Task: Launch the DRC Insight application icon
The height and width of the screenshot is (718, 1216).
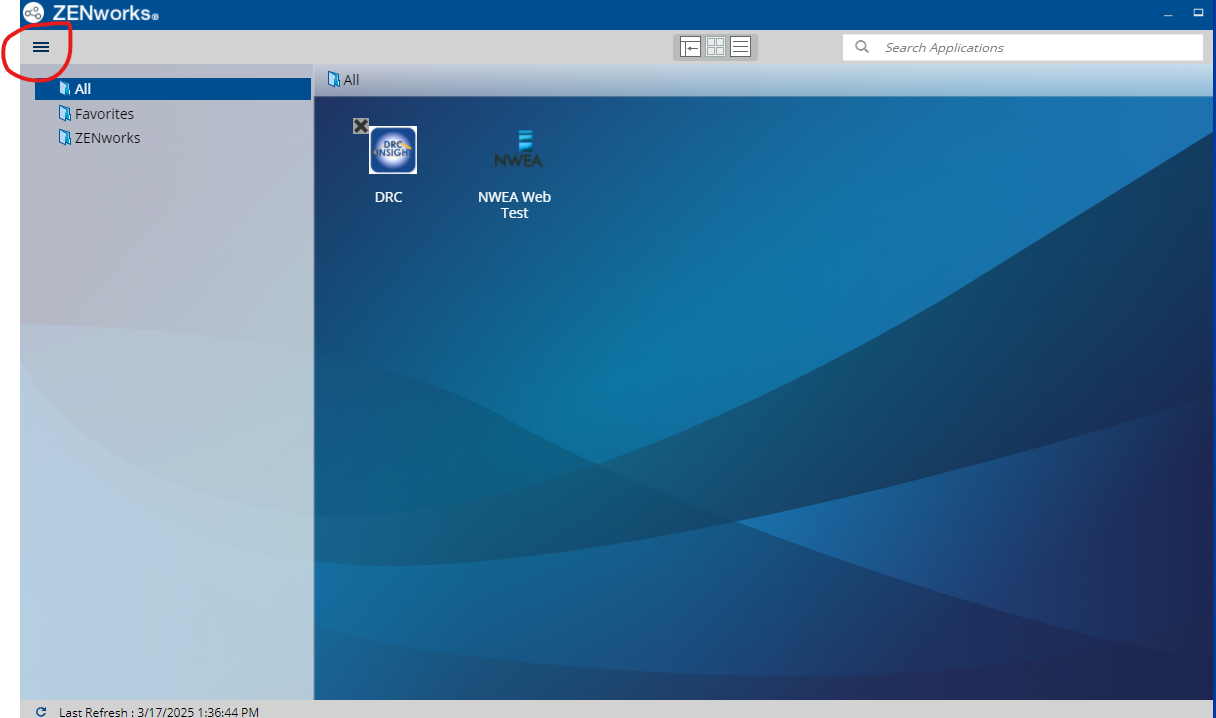Action: 393,150
